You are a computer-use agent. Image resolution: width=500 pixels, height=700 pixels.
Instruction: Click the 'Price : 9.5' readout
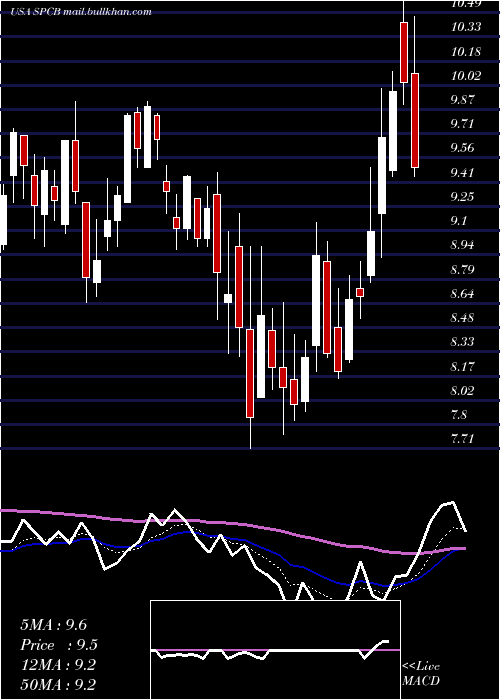click(x=59, y=645)
